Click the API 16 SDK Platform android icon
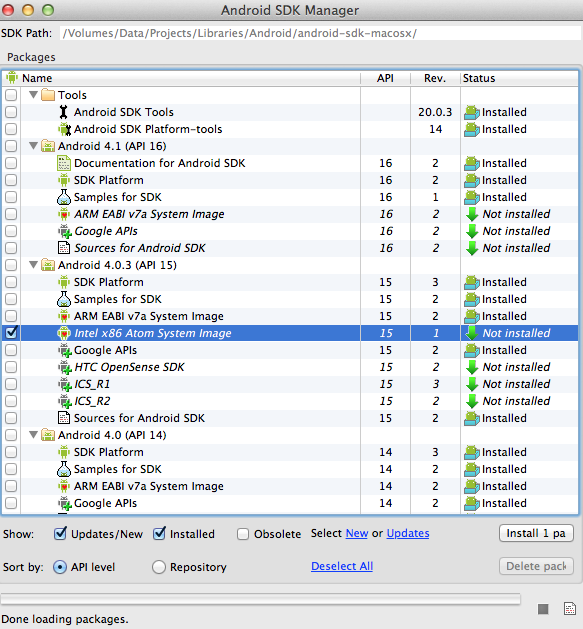Screen dimensions: 583x629 [64, 180]
